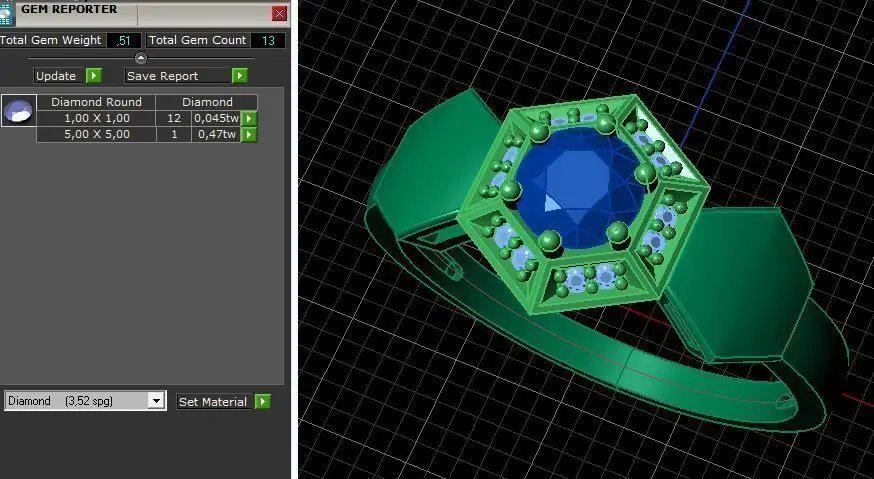
Task: Click the quantity 1 cell
Action: point(174,134)
